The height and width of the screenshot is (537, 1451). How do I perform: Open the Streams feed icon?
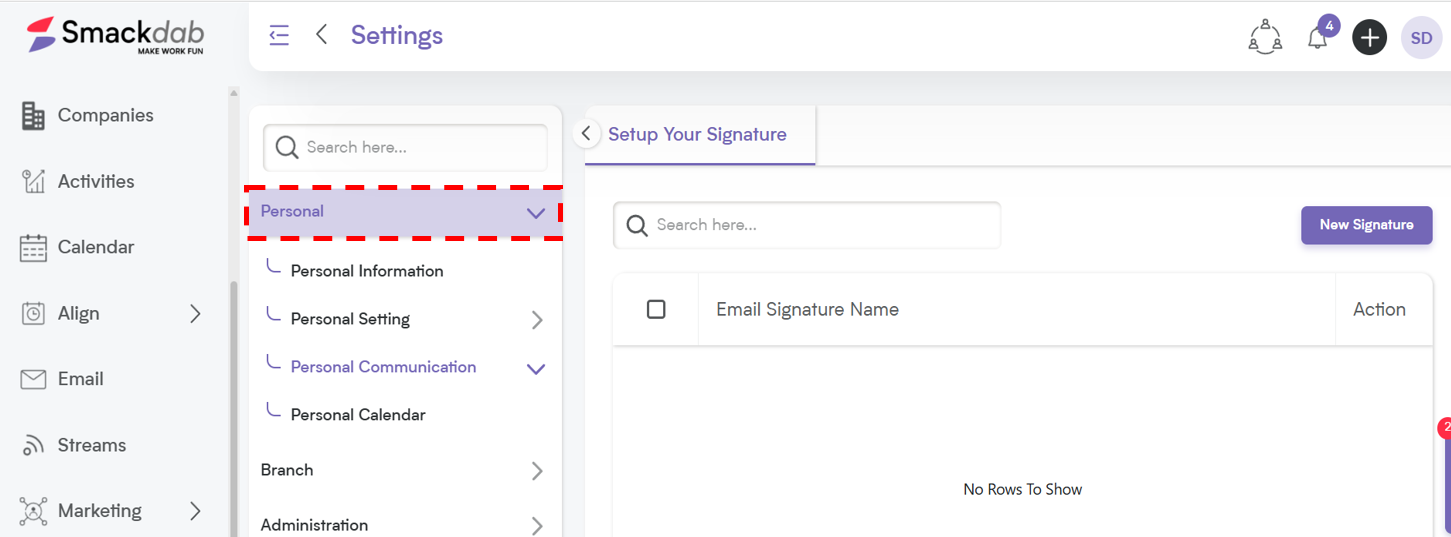(x=33, y=446)
